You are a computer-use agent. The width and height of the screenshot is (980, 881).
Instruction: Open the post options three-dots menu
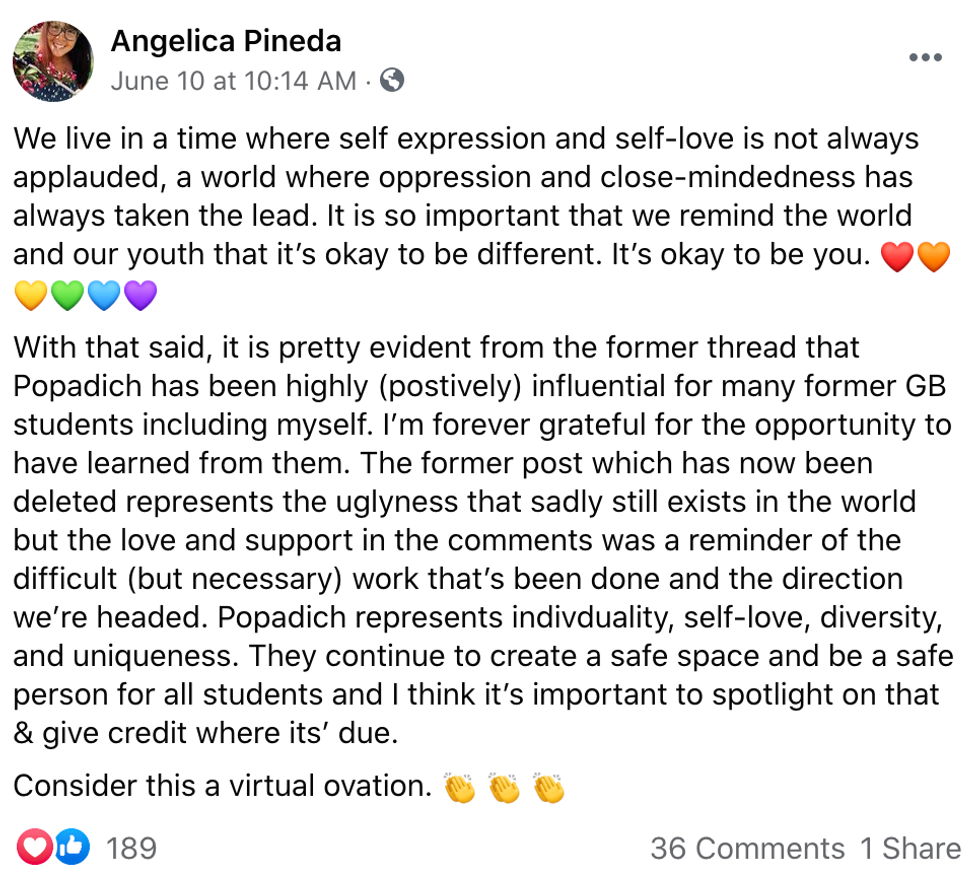(925, 58)
